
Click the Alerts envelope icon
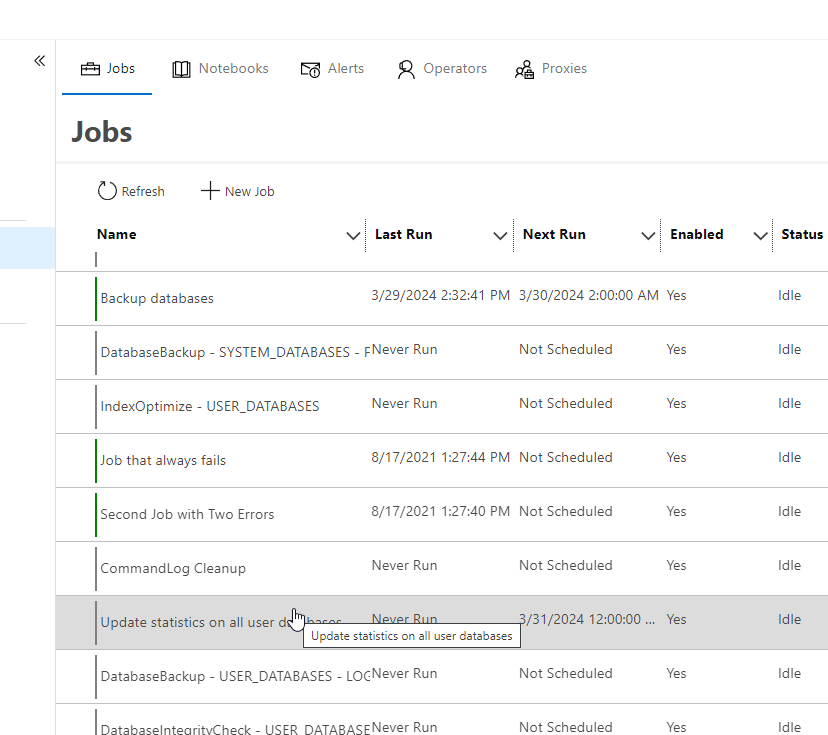click(310, 69)
